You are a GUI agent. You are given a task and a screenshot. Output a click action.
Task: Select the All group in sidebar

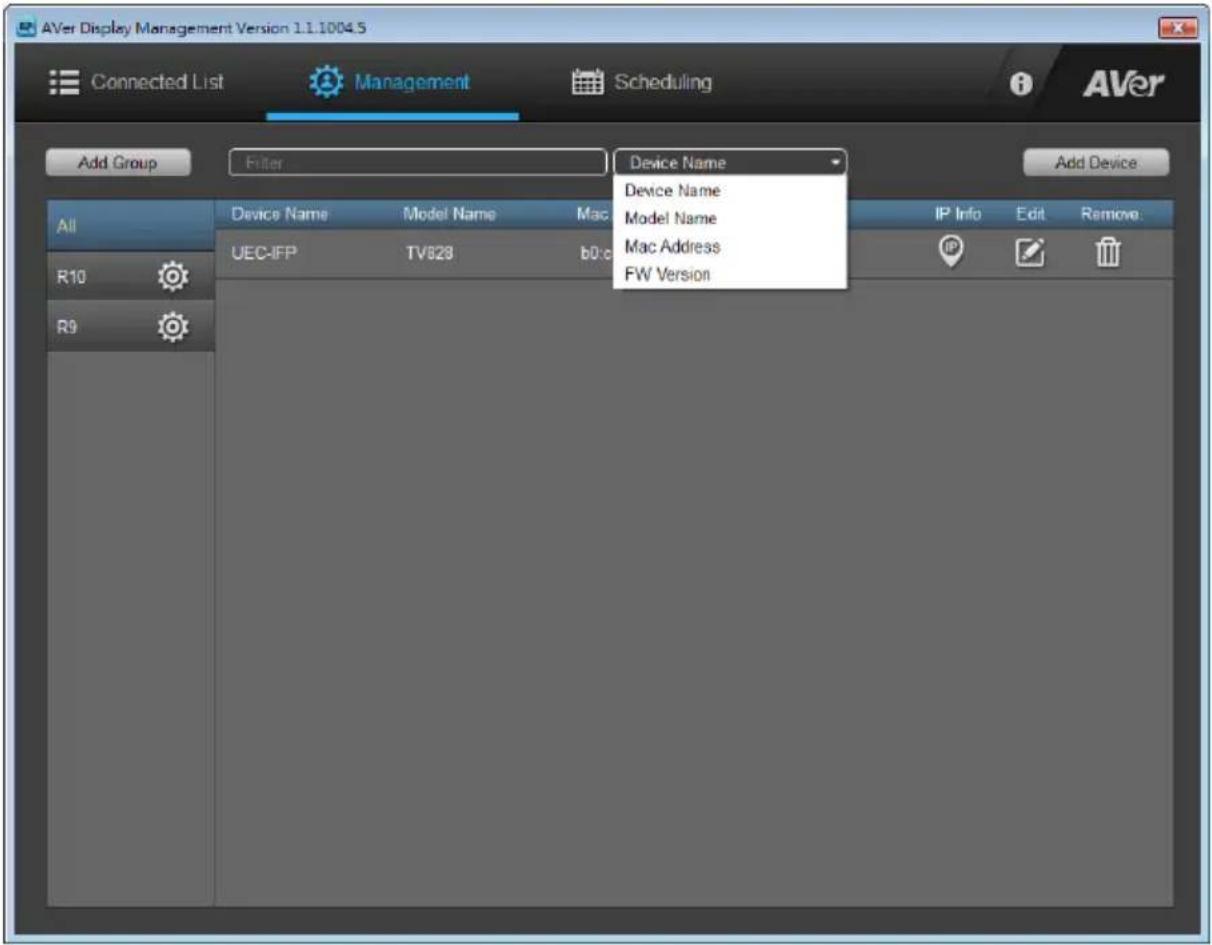(x=130, y=227)
